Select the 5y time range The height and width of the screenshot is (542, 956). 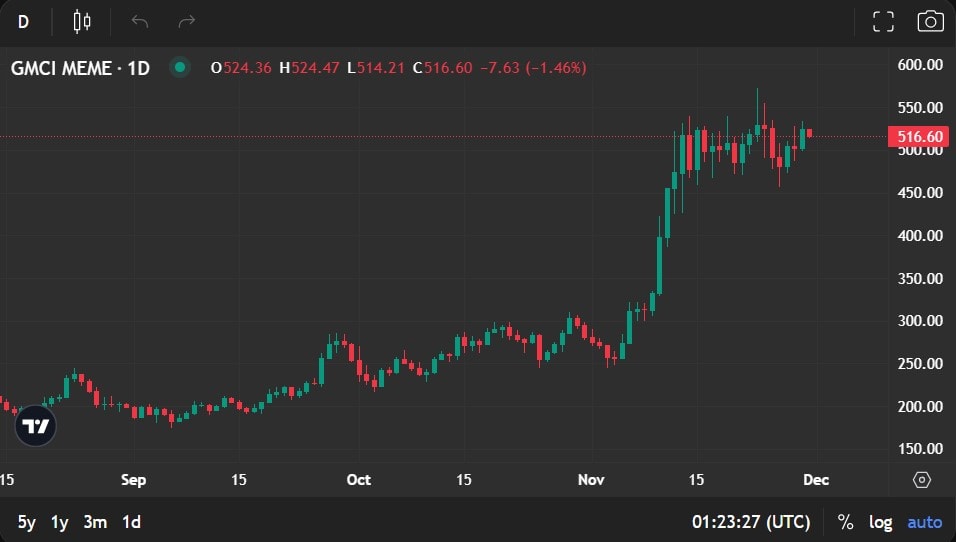pyautogui.click(x=28, y=522)
